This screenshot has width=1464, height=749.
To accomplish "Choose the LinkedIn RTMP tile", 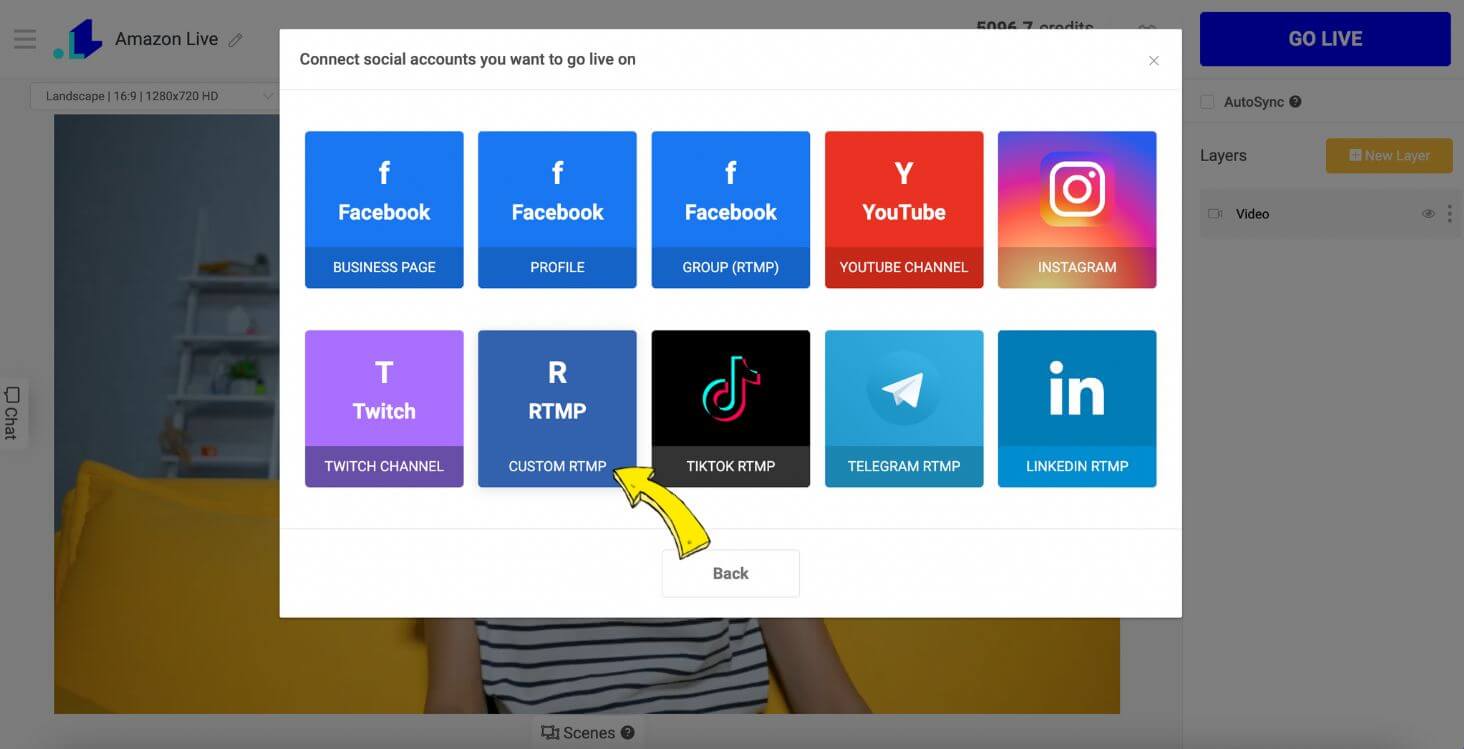I will [1077, 409].
